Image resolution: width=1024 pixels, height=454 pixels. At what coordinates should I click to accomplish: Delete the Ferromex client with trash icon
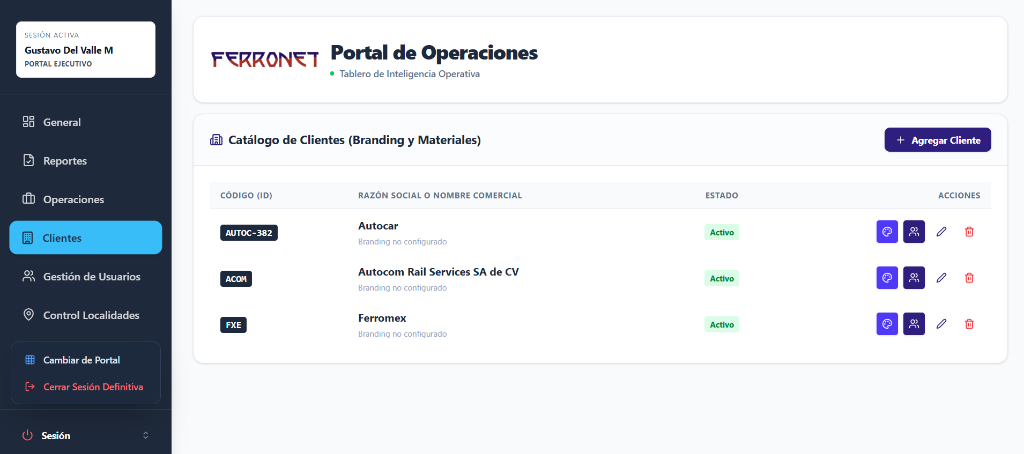click(x=969, y=324)
